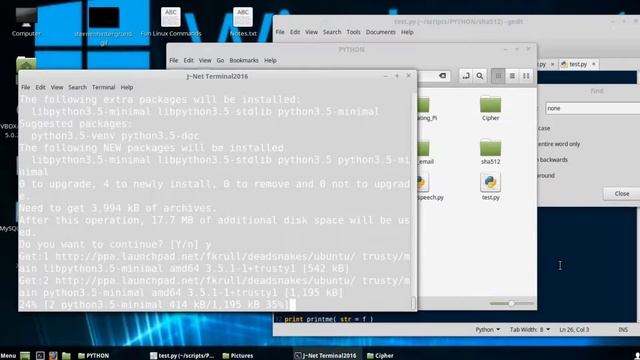Open terminal File menu
Viewport: 640px width, 360px height.
coord(25,87)
